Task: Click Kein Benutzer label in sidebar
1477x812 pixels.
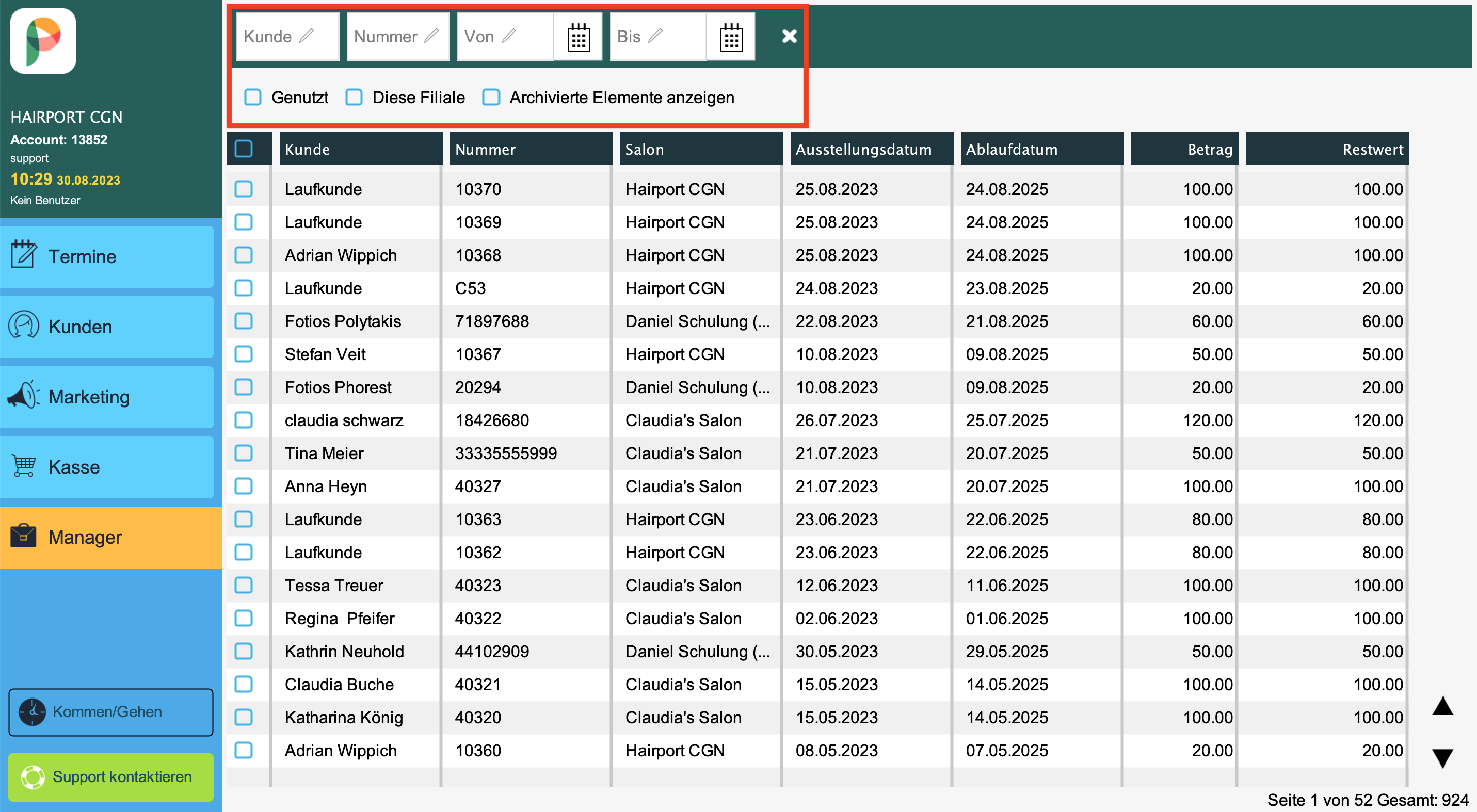Action: tap(45, 200)
